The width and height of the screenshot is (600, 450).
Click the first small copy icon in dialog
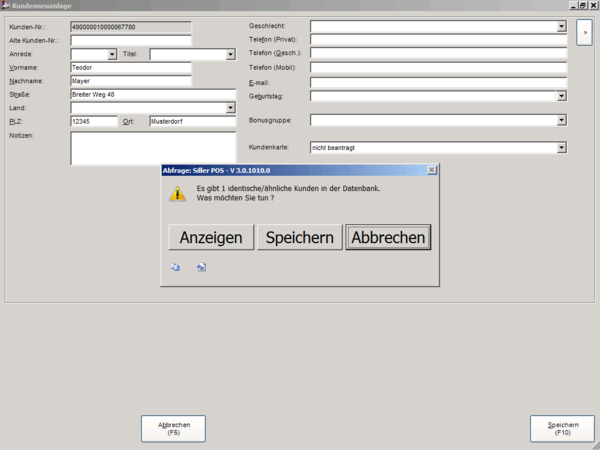(x=175, y=267)
